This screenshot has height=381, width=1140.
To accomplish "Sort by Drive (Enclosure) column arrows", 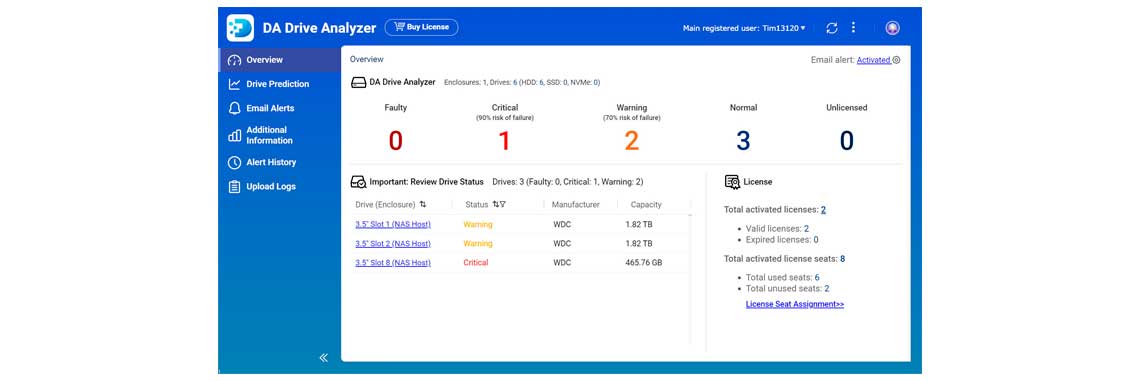I will point(423,204).
